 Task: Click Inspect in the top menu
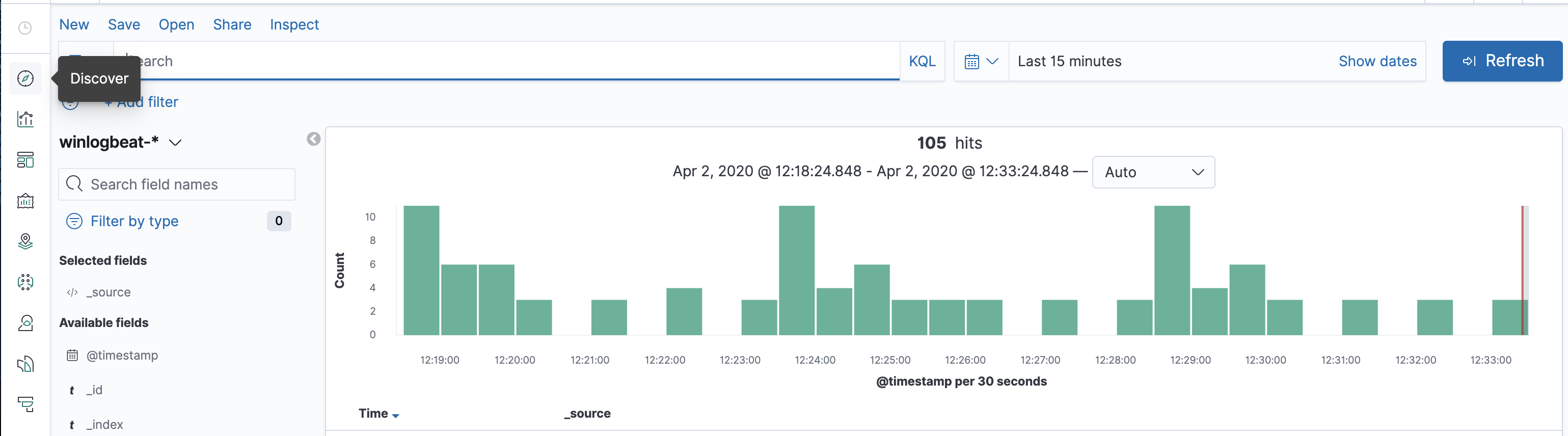(294, 25)
